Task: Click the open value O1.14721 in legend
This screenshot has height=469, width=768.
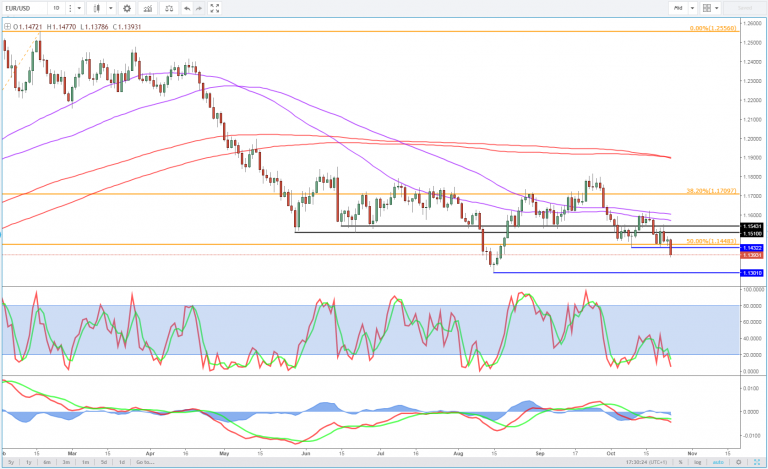Action: pos(28,27)
